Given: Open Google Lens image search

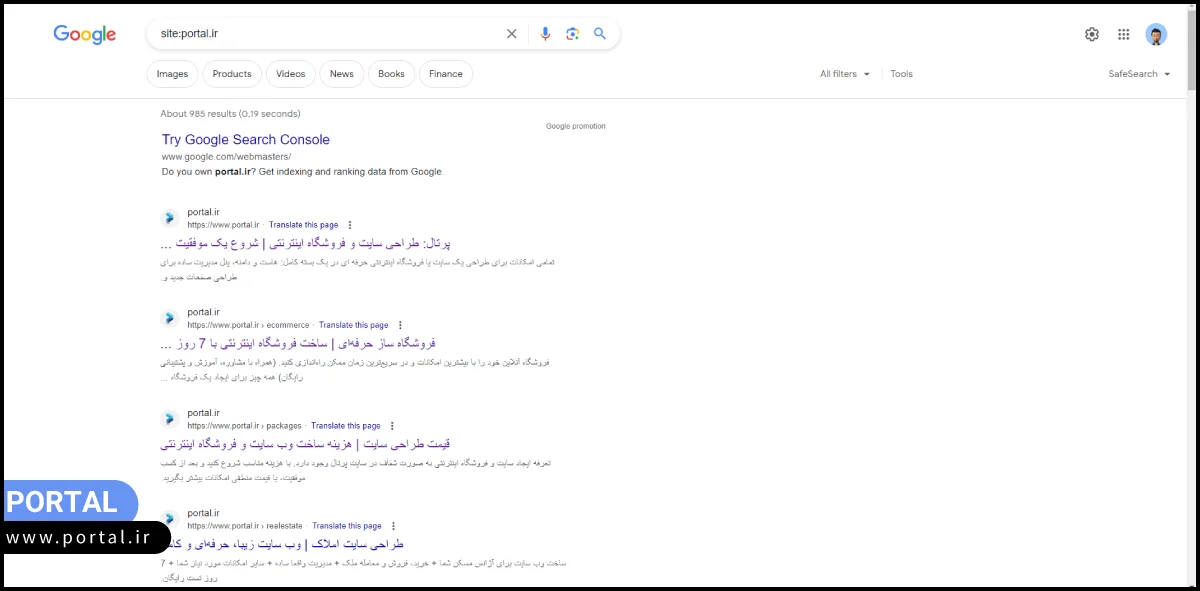Looking at the screenshot, I should click(572, 33).
